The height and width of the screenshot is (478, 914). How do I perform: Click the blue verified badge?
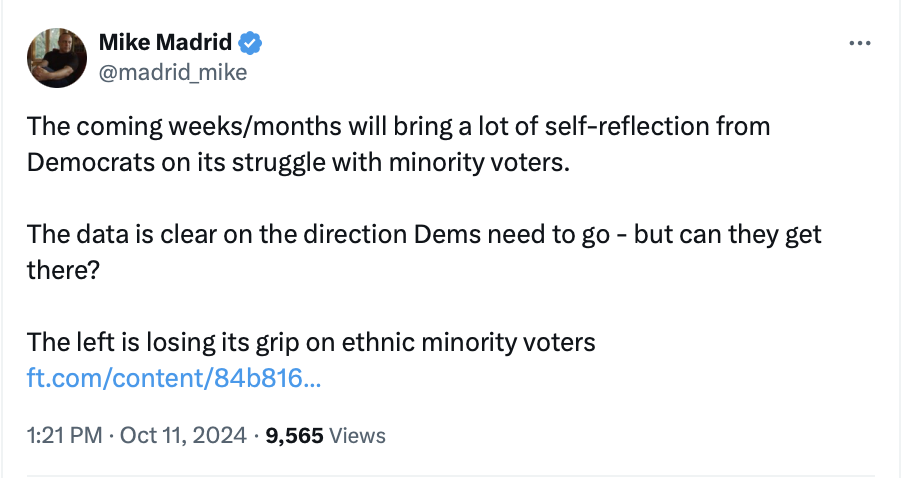click(251, 43)
